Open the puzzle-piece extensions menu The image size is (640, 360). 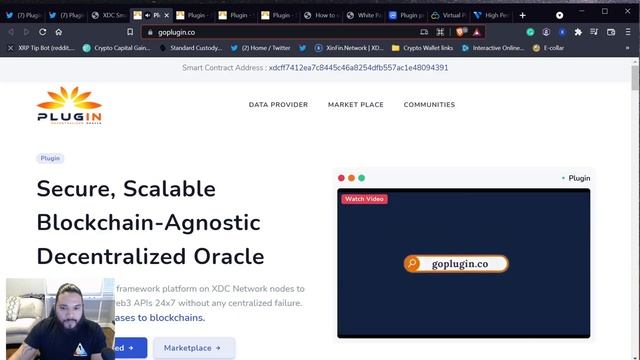(x=578, y=32)
